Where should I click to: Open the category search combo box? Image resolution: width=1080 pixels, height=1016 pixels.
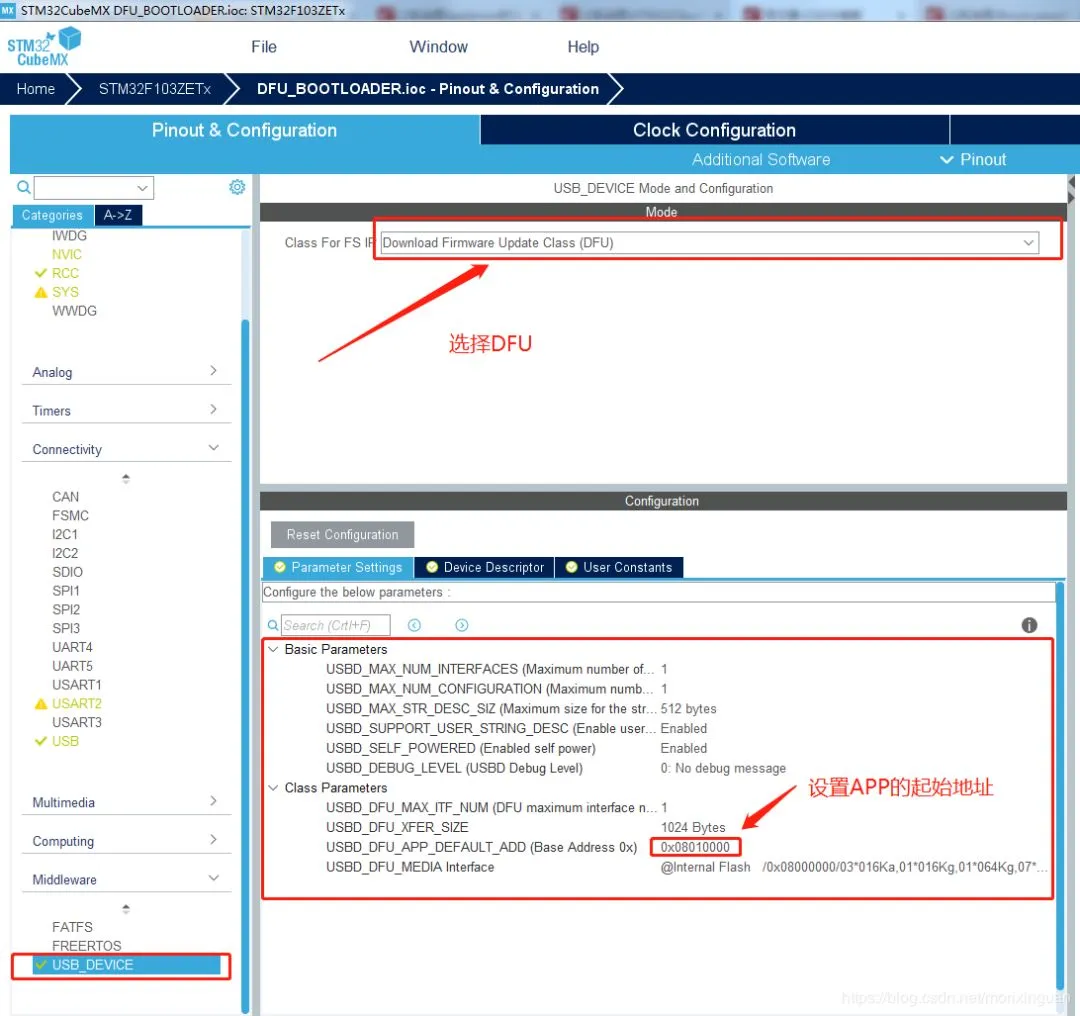point(94,187)
